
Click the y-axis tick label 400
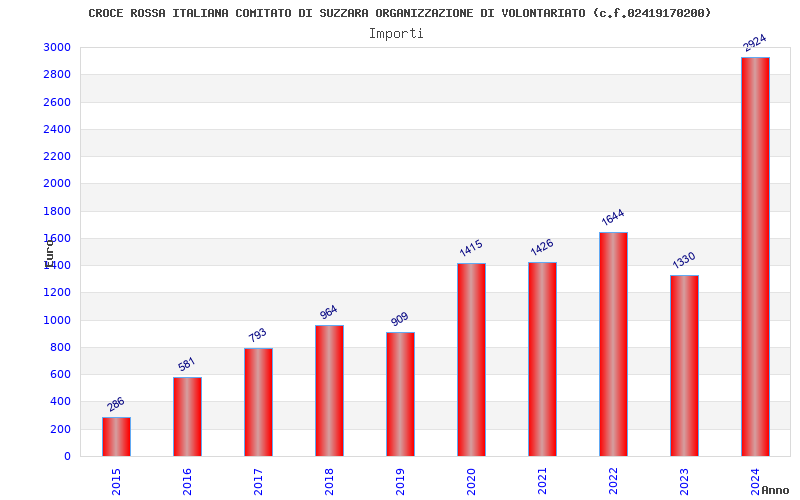click(61, 402)
